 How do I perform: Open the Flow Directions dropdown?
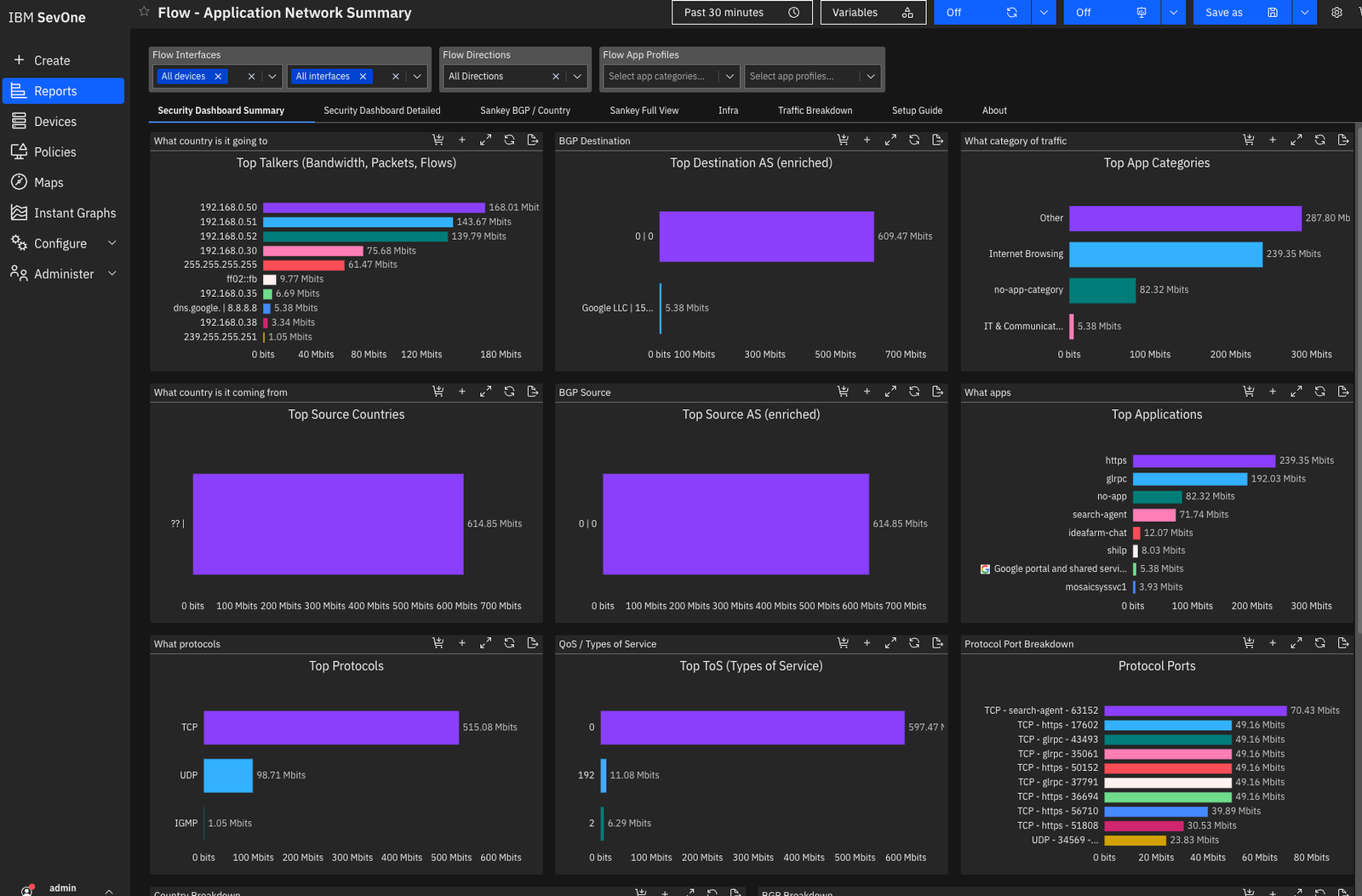point(577,77)
